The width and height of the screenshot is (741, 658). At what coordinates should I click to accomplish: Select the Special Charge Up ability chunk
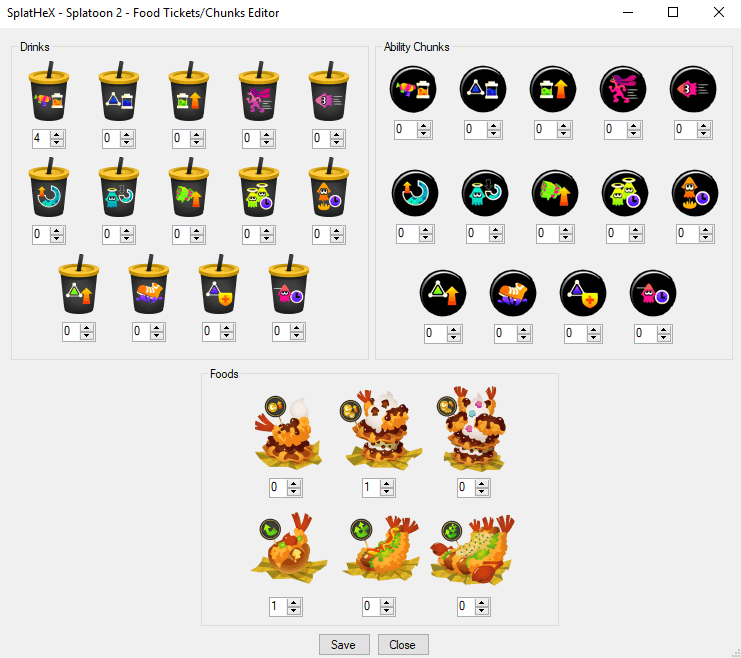415,193
